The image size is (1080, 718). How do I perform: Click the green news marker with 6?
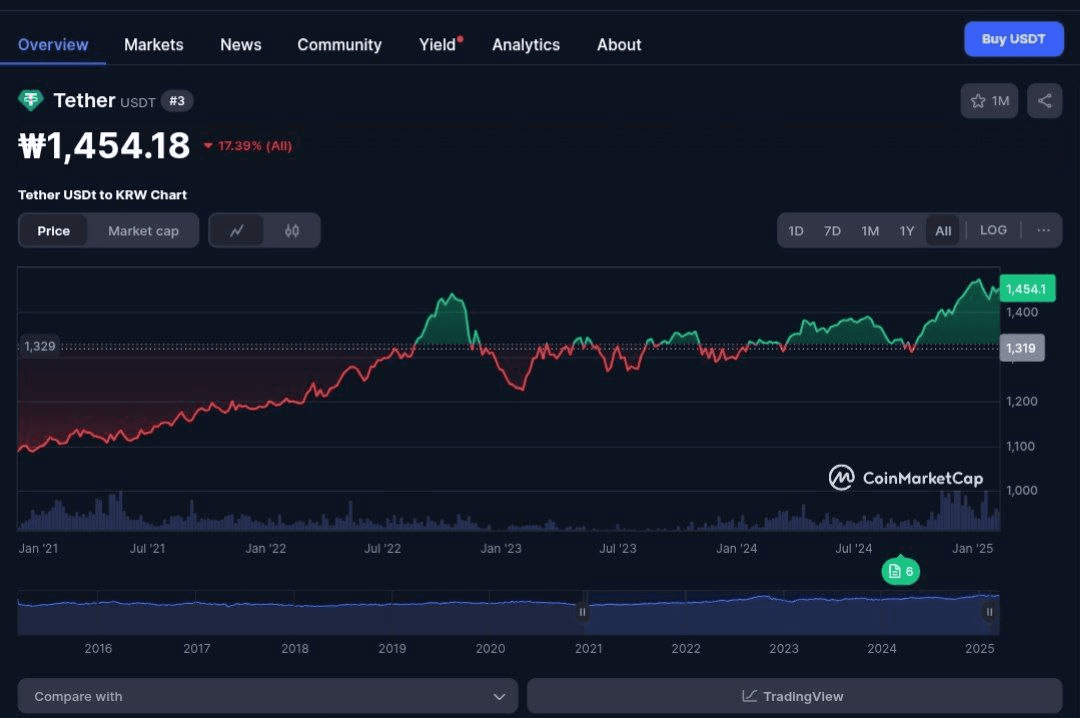tap(901, 571)
